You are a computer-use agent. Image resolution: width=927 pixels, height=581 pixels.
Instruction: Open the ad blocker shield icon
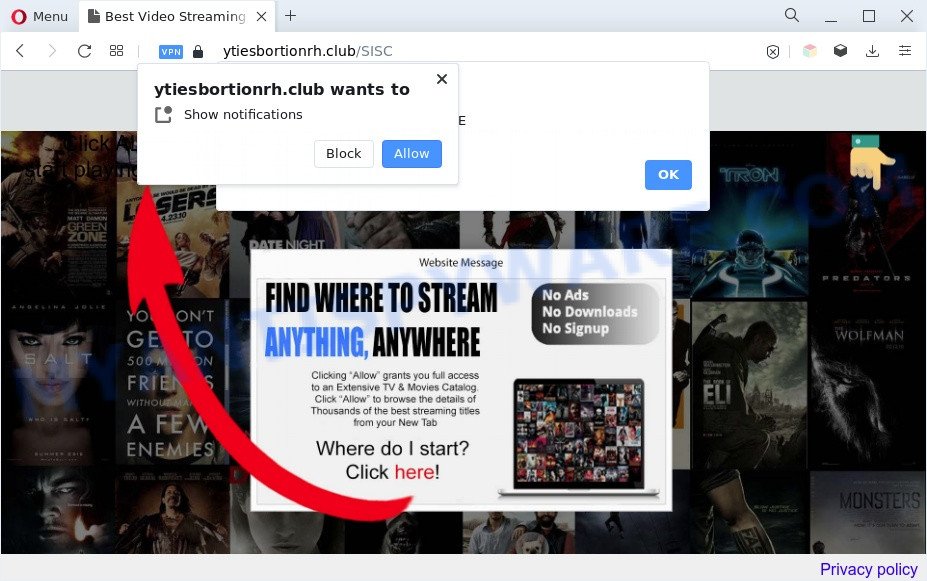tap(773, 52)
